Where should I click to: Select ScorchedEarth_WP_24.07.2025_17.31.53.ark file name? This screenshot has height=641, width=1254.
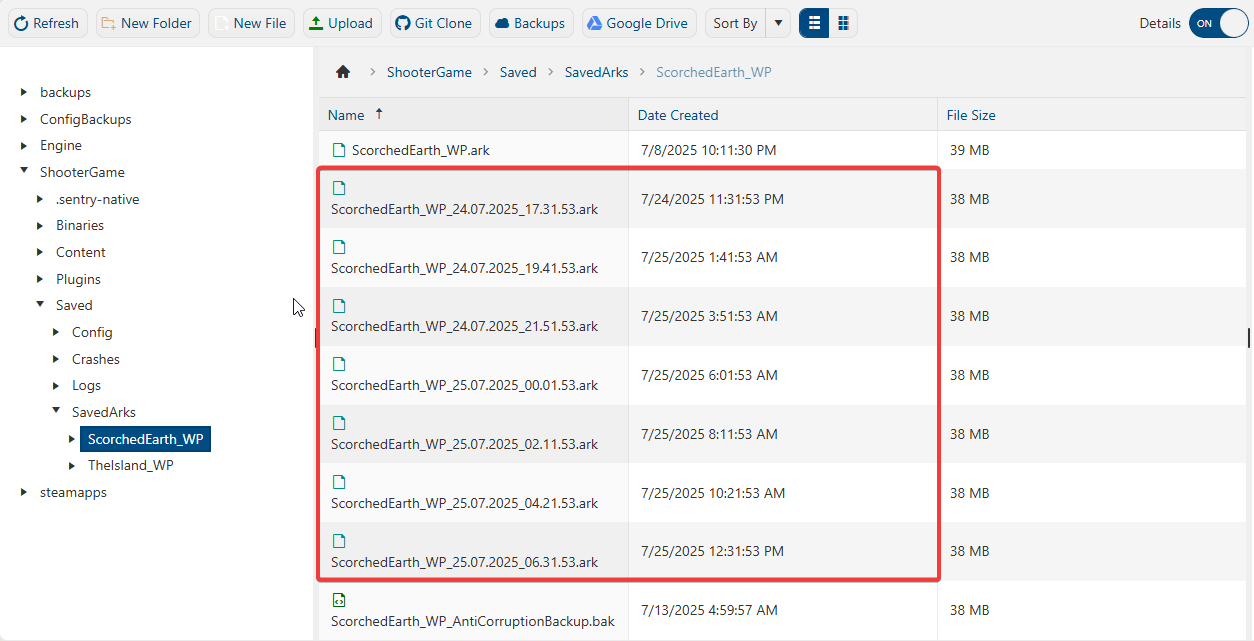(464, 209)
